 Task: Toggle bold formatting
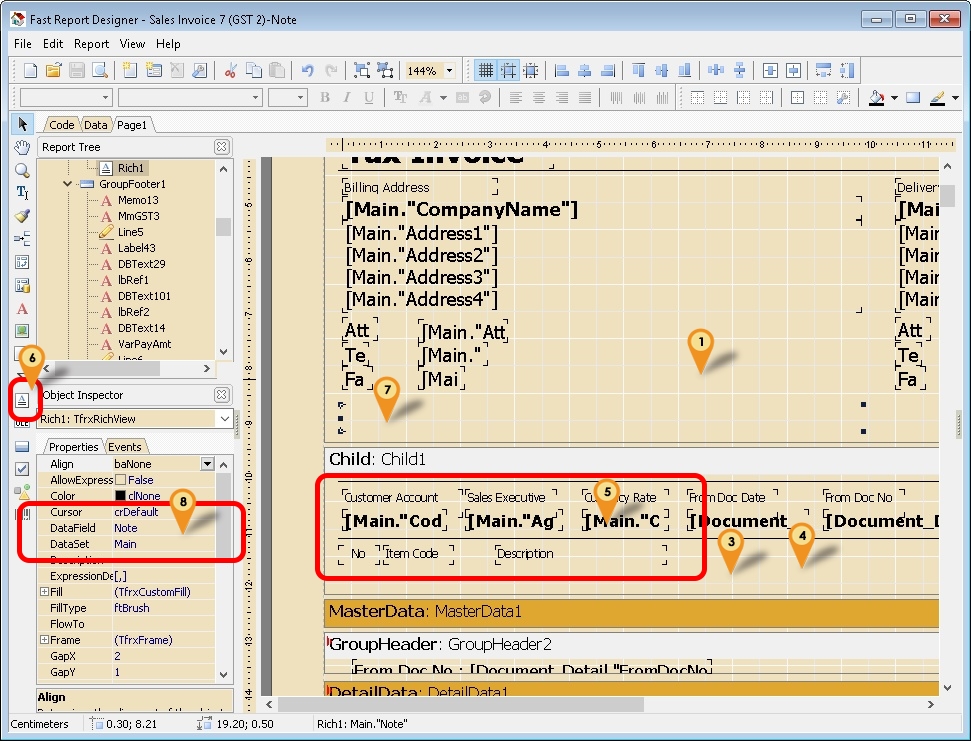324,97
